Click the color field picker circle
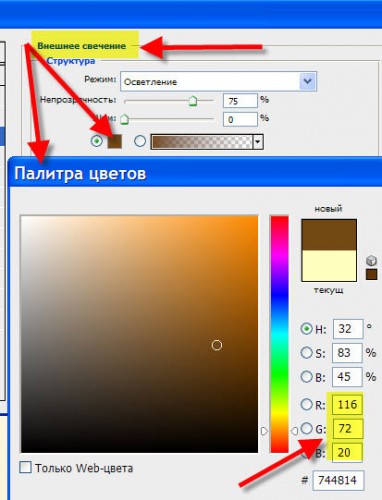 point(217,345)
